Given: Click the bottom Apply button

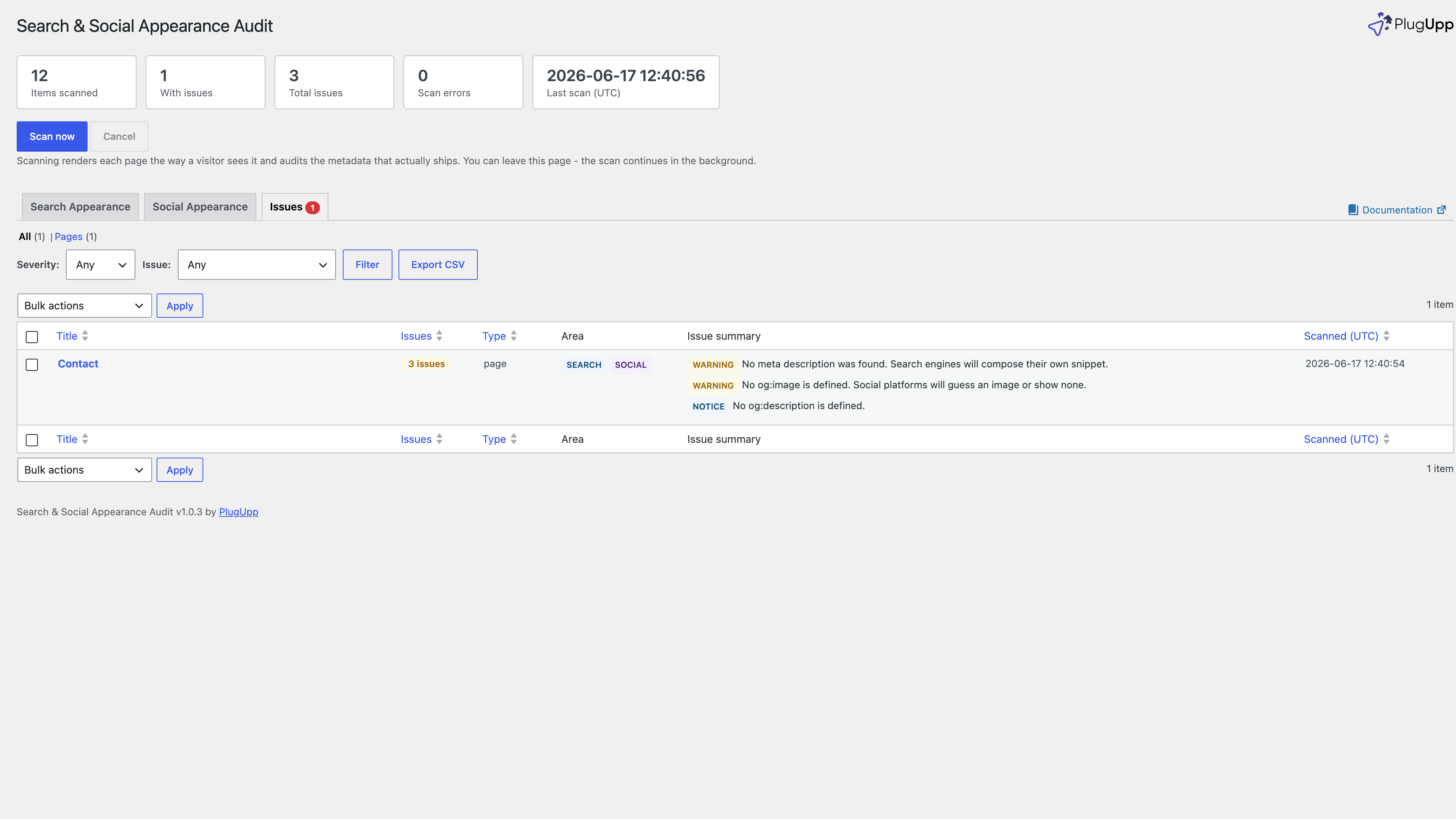Looking at the screenshot, I should click(x=180, y=470).
